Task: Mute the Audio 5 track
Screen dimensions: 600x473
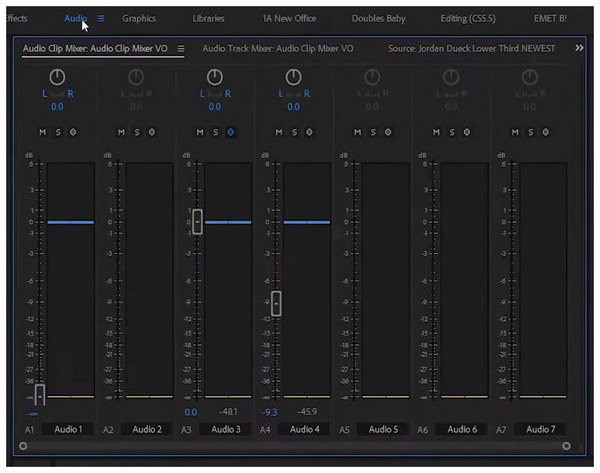Action: [357, 132]
